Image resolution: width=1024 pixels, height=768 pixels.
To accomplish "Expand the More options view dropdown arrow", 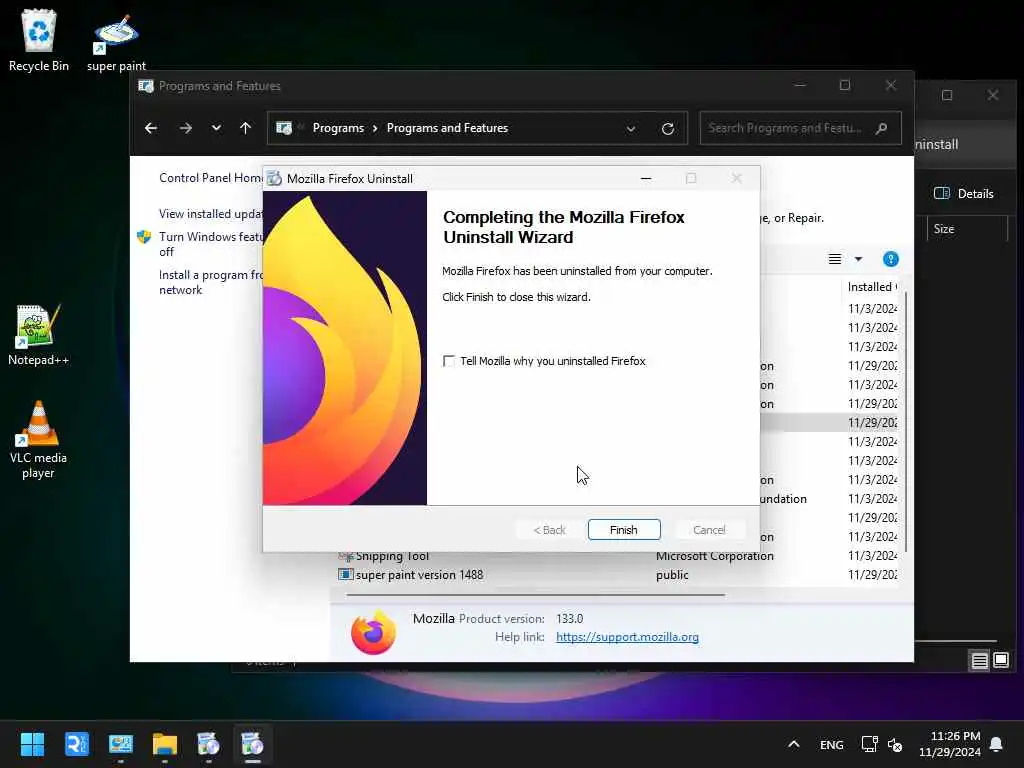I will click(859, 259).
